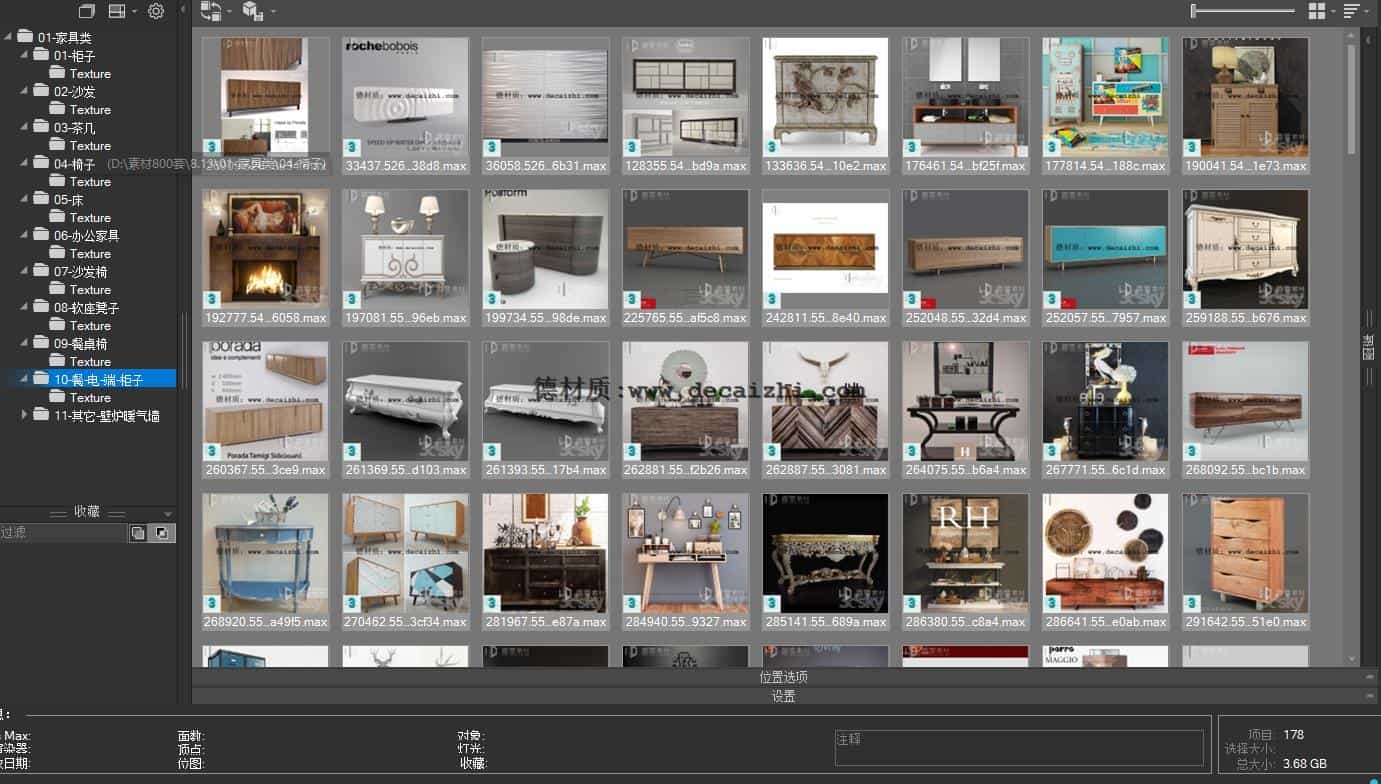Open the 收藏 panel dropdown arrow
The width and height of the screenshot is (1381, 784).
167,512
